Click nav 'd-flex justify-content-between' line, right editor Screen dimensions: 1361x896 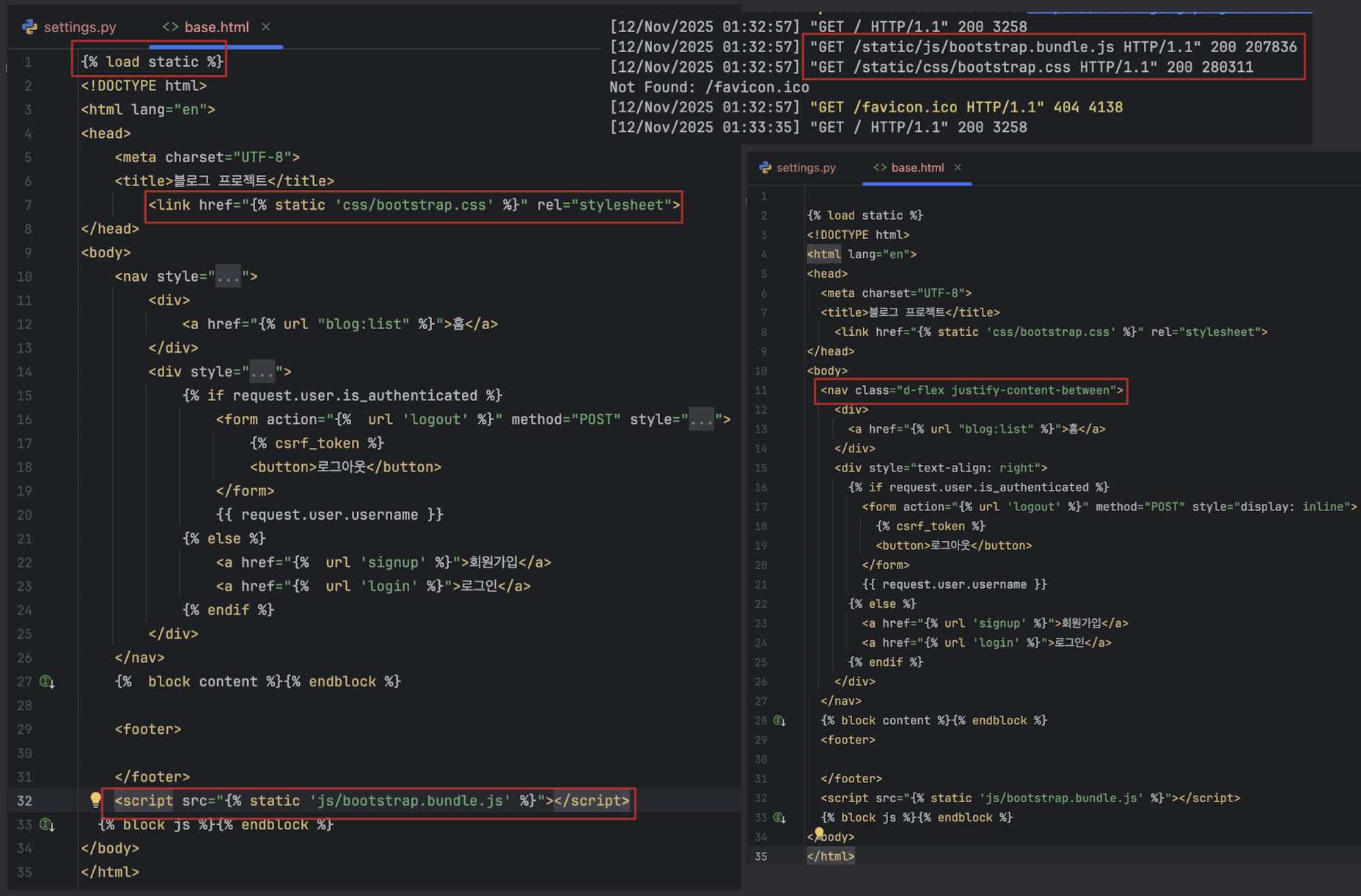coord(972,391)
